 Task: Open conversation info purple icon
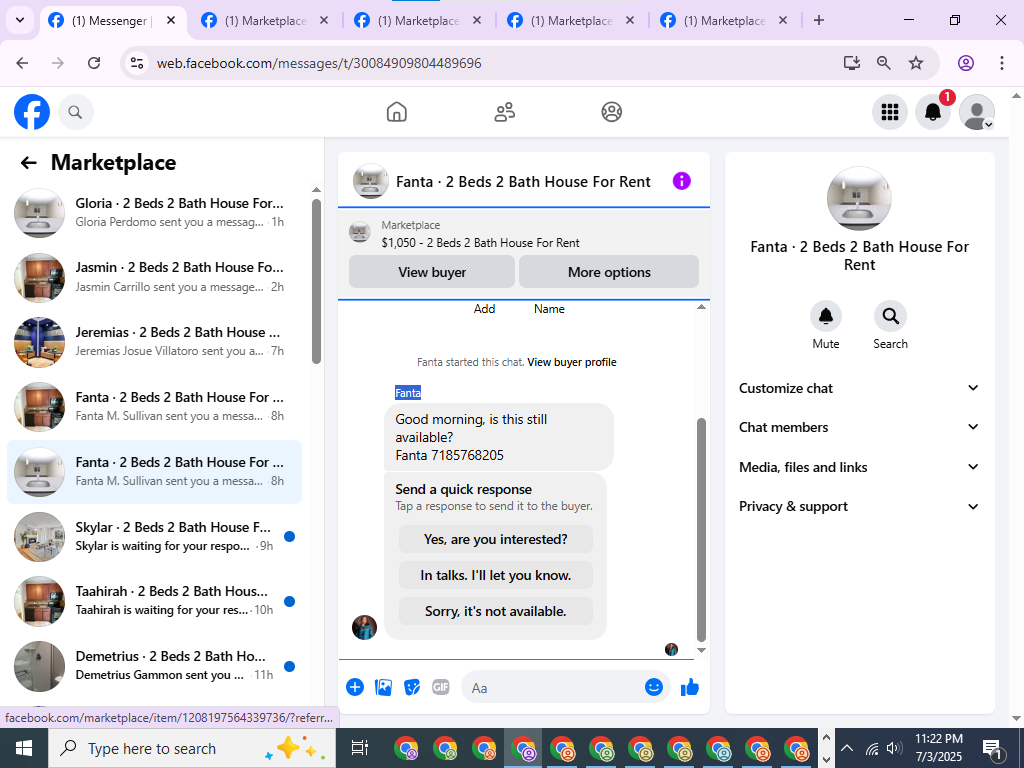pos(681,181)
